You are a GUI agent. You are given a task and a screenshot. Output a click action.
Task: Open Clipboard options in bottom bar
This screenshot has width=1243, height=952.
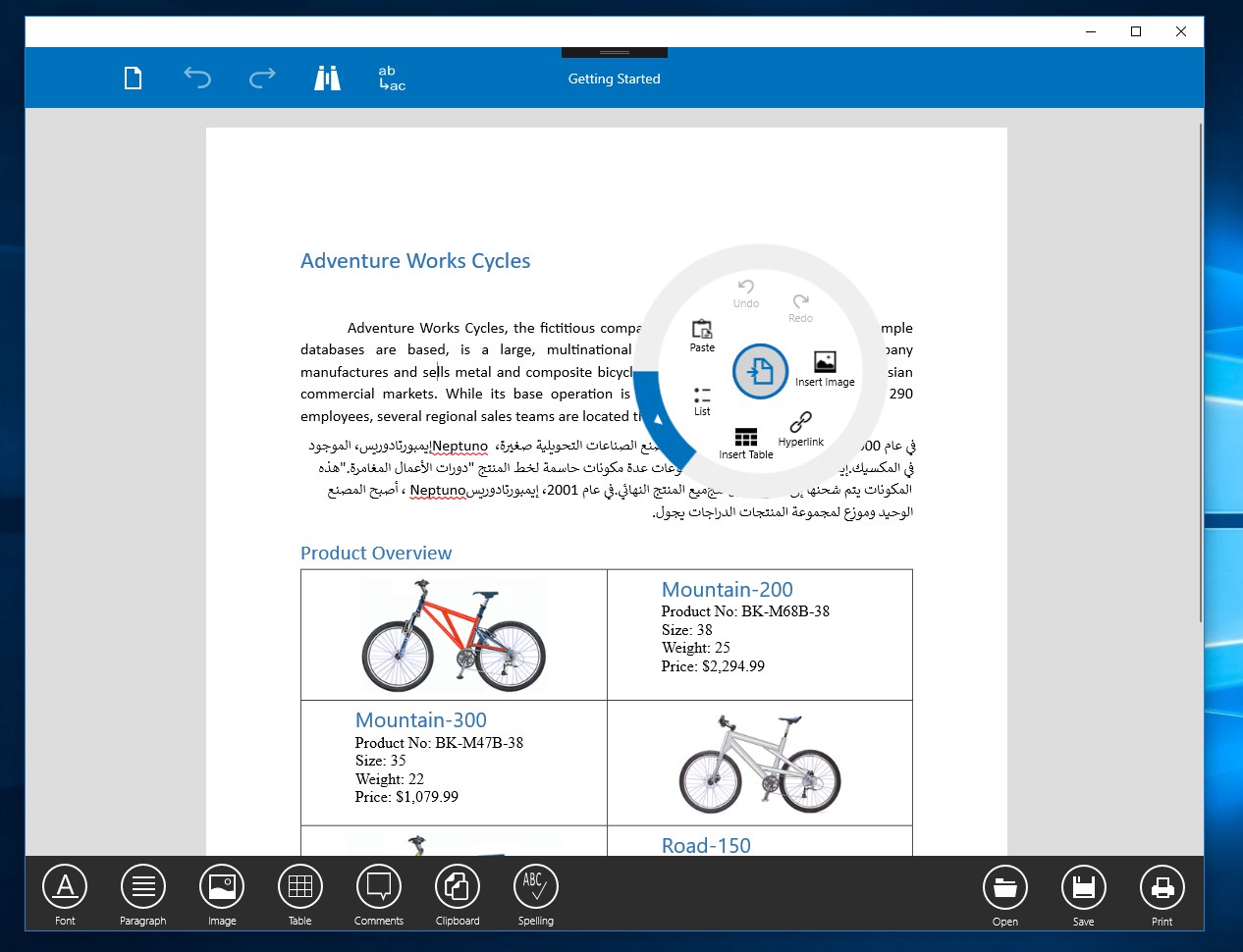click(458, 894)
